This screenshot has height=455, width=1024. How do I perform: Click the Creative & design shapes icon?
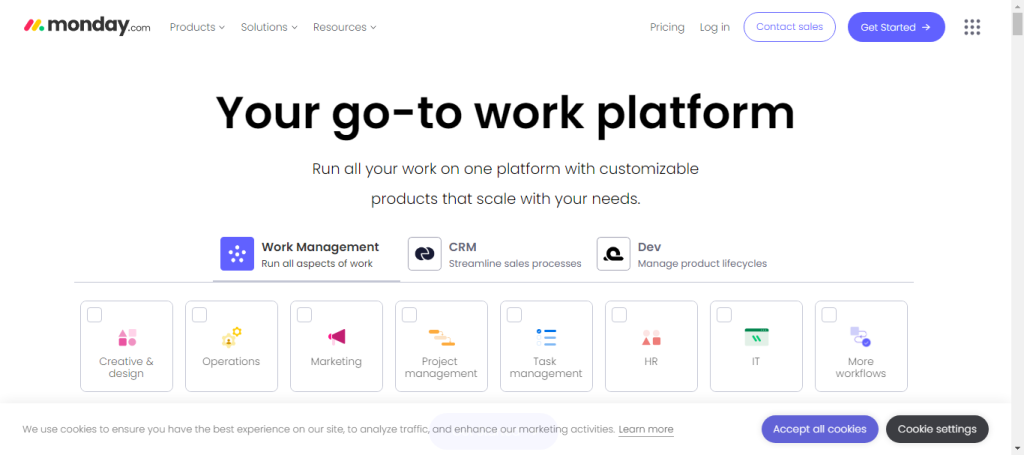(x=127, y=337)
